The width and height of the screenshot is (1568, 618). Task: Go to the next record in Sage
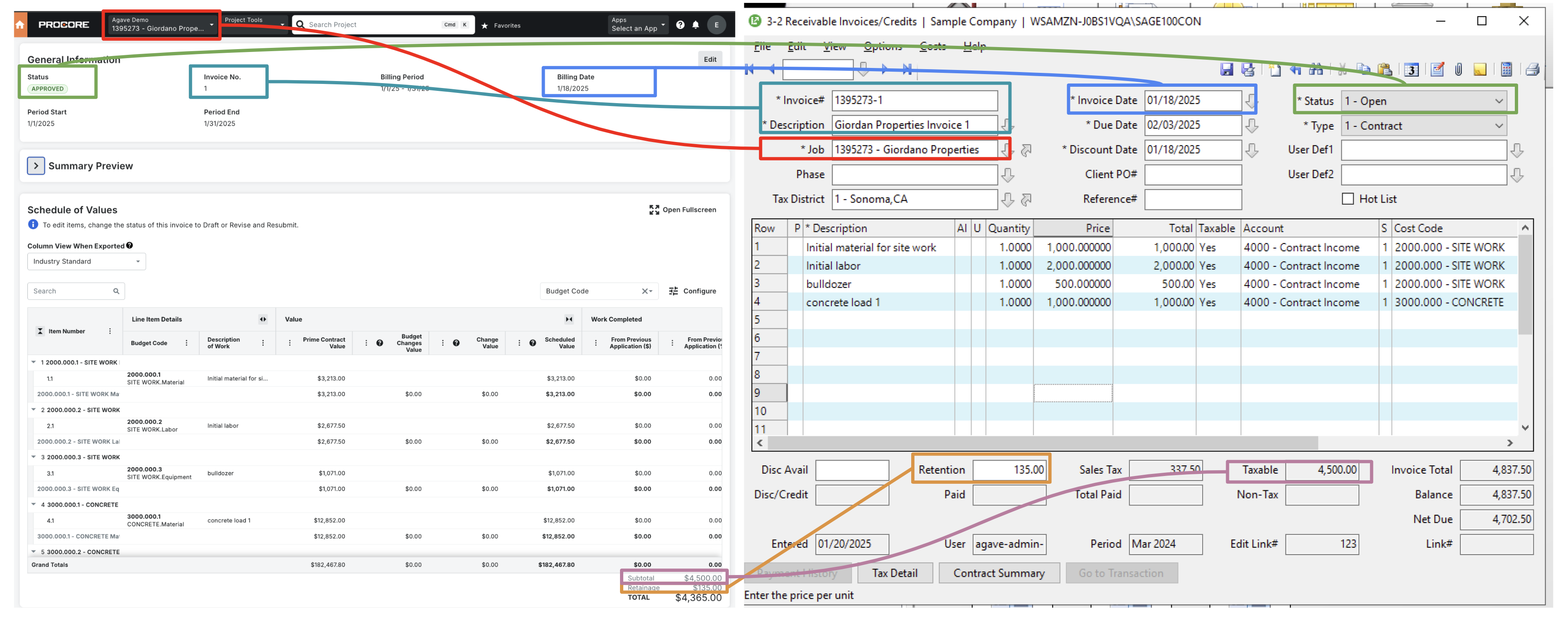pos(885,70)
